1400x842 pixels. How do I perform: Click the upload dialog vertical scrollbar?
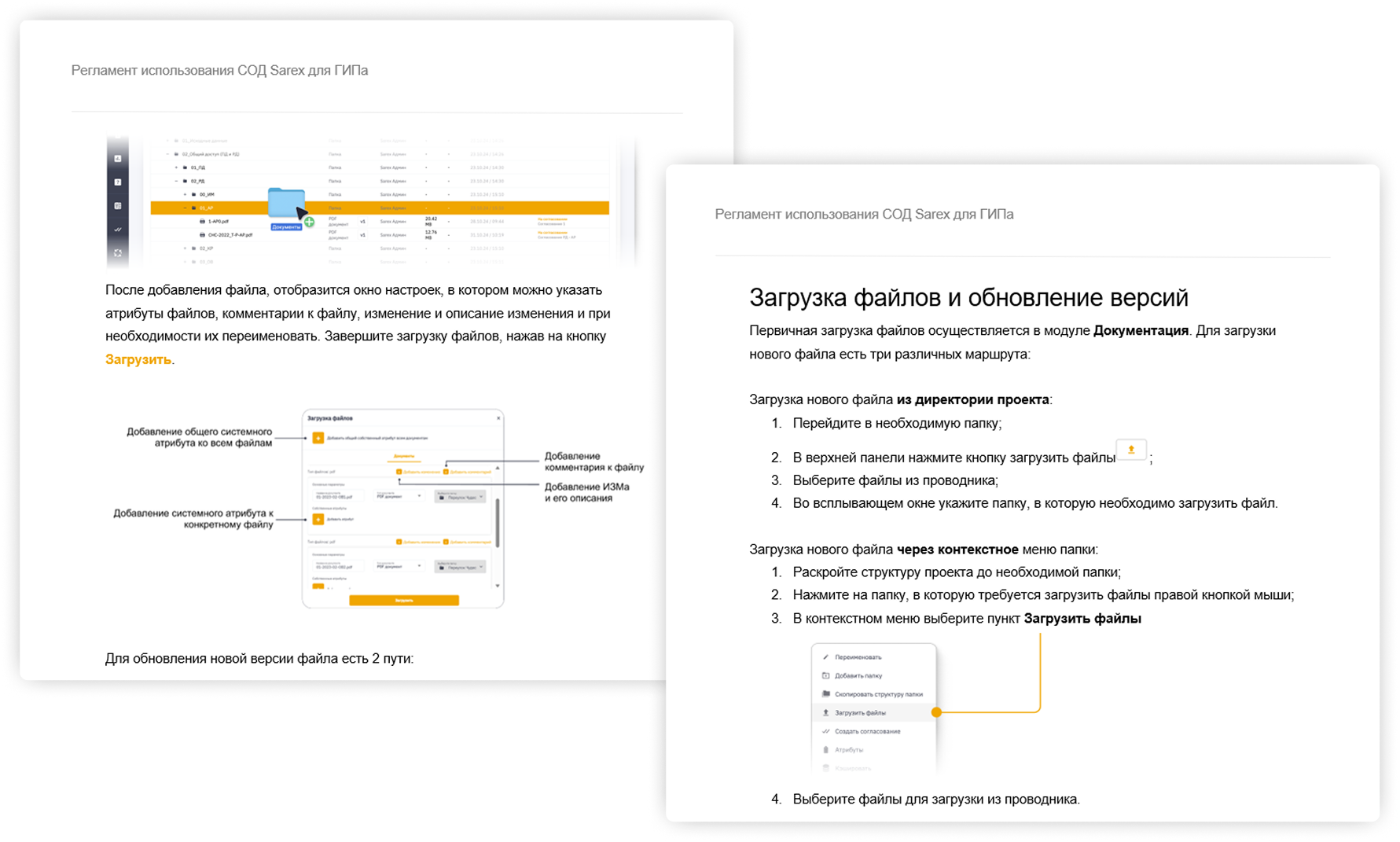[498, 523]
